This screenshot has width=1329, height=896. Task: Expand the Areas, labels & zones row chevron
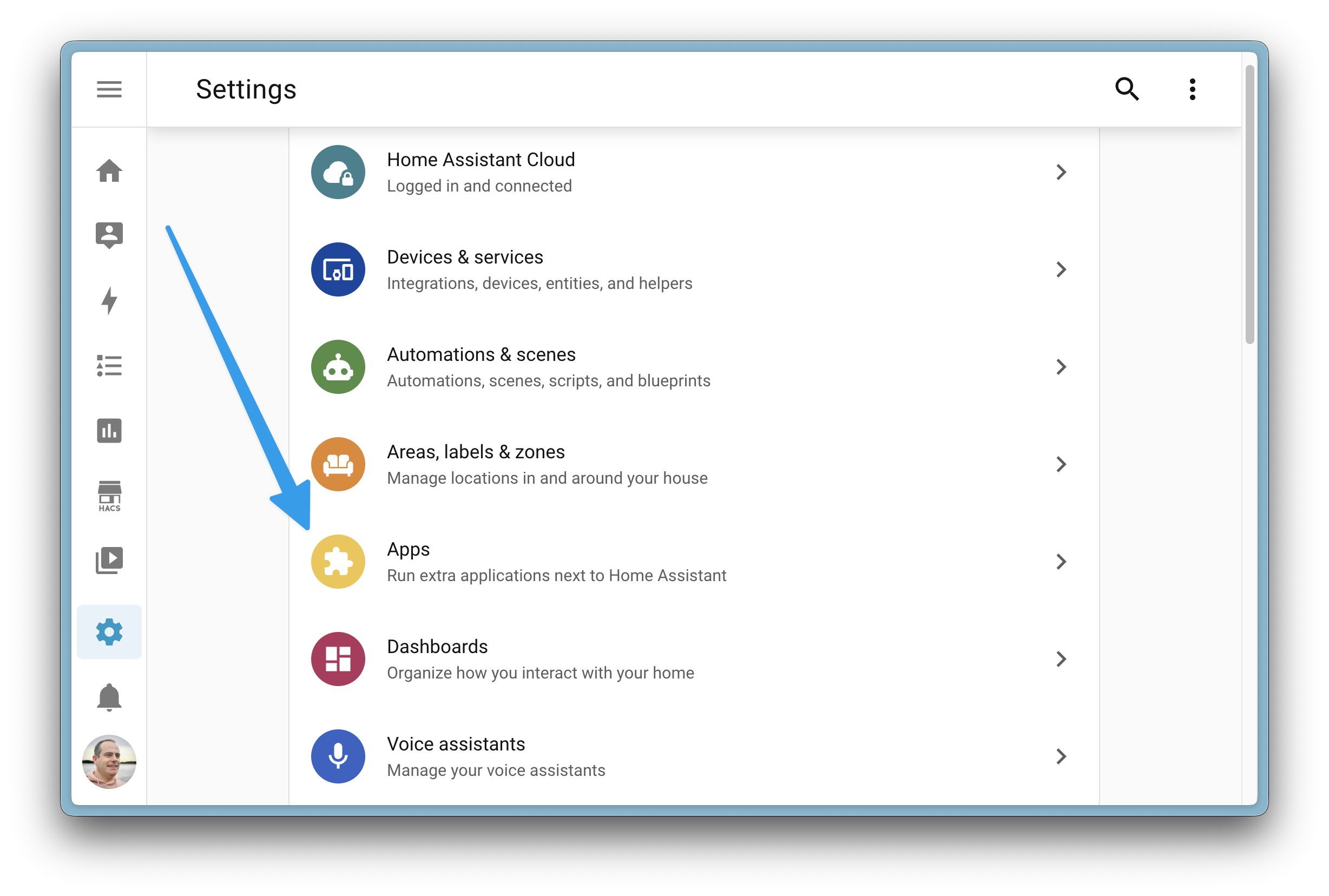[x=1061, y=464]
